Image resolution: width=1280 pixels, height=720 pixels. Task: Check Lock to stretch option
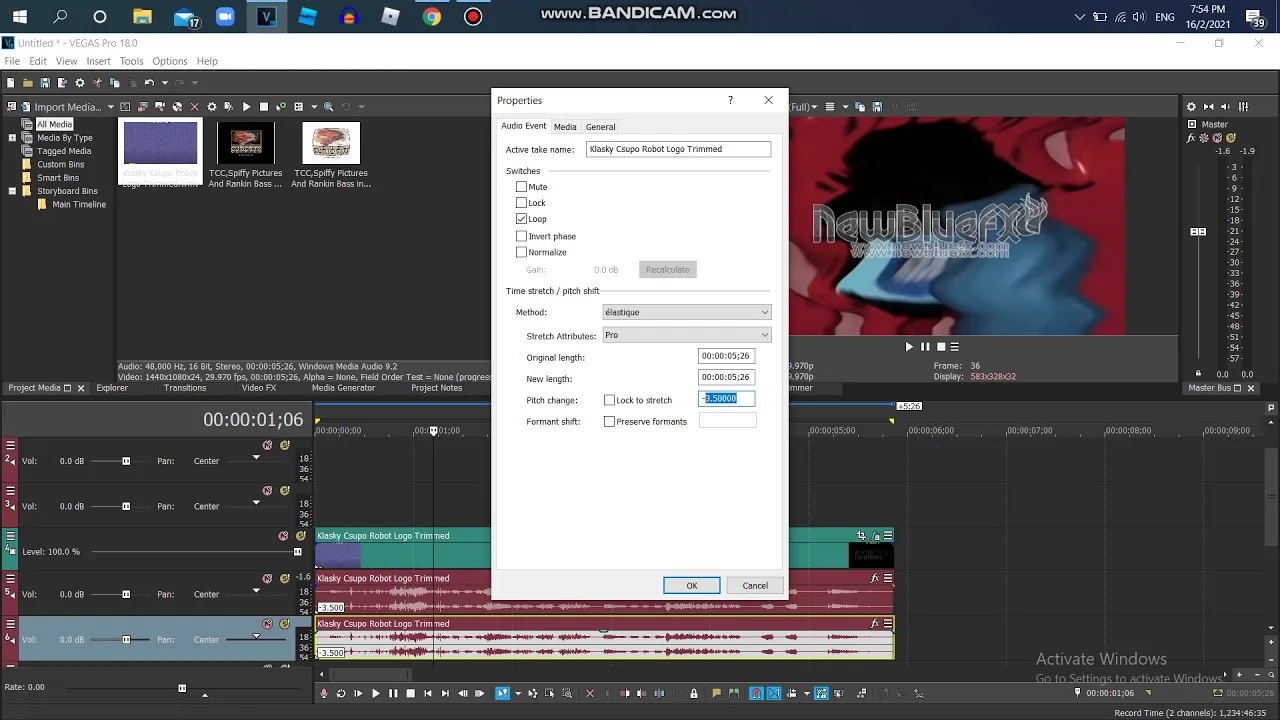609,400
